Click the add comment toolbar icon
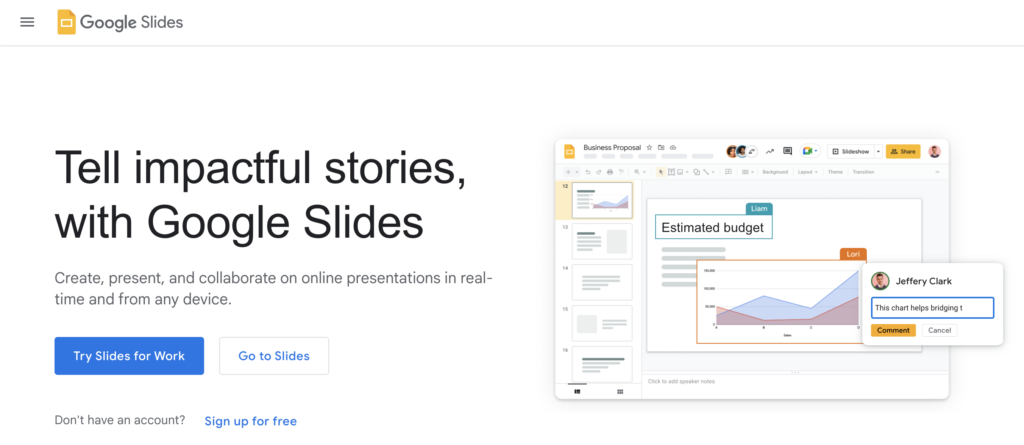The height and width of the screenshot is (445, 1024). click(x=728, y=172)
